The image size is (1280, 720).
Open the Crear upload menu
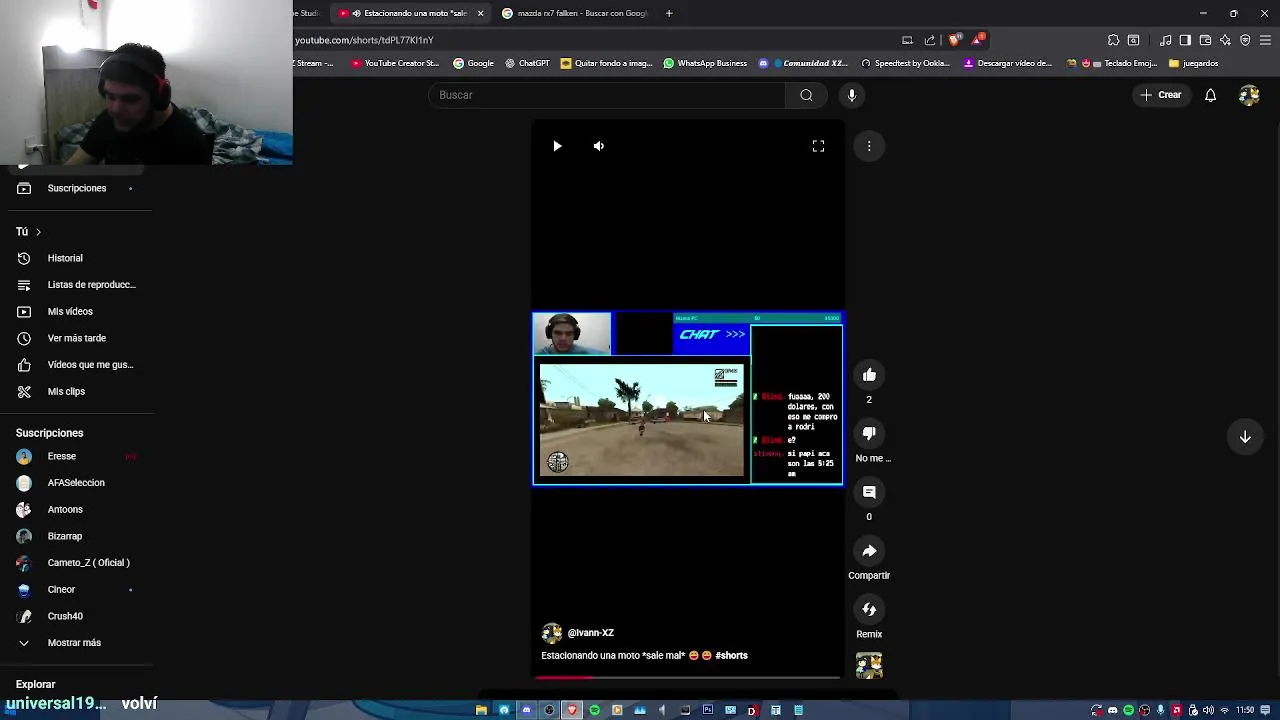[1161, 95]
